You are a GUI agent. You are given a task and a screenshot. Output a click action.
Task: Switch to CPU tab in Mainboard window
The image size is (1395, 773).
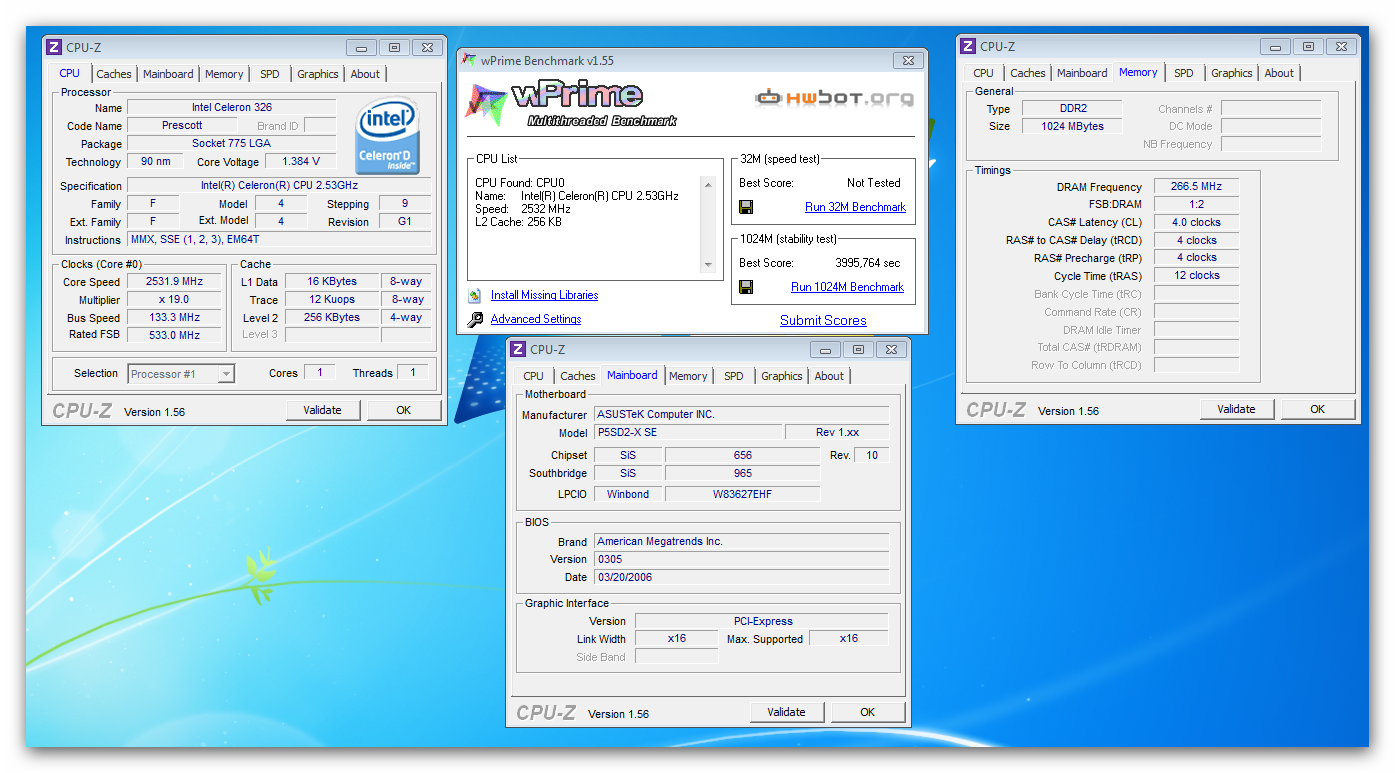[534, 376]
